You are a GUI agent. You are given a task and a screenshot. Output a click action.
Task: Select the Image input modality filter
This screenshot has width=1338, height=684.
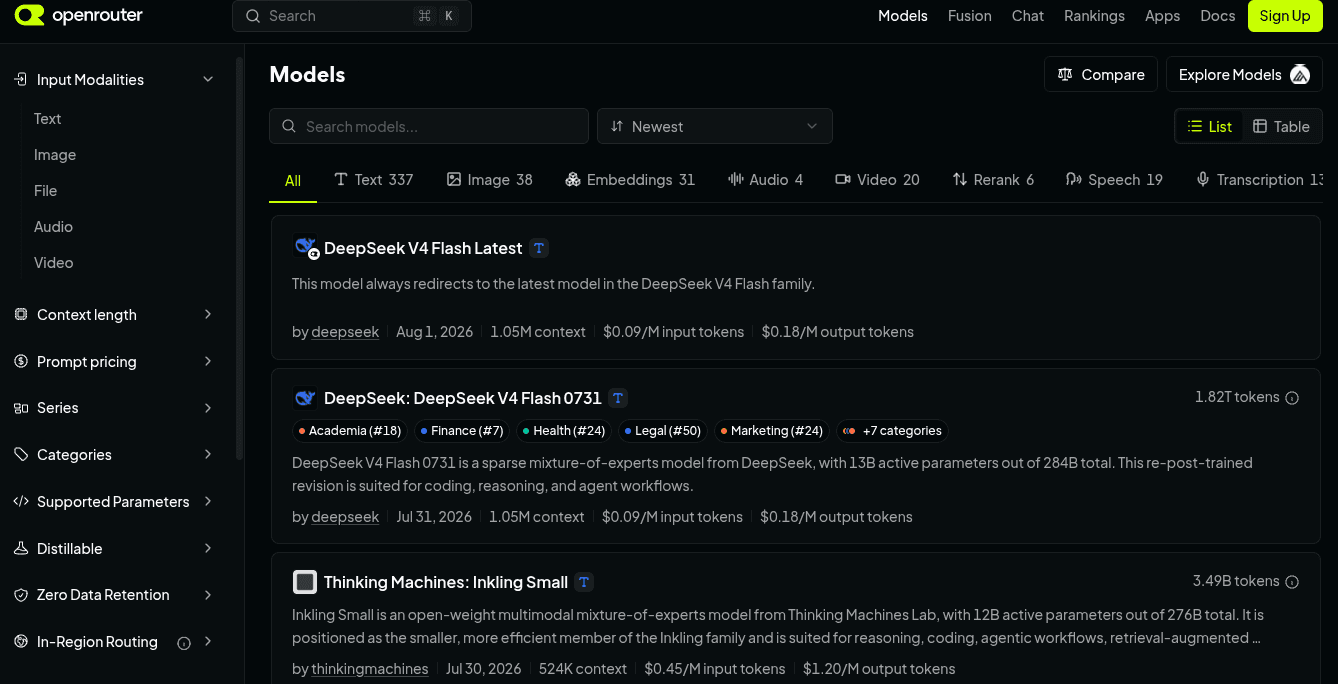click(55, 155)
